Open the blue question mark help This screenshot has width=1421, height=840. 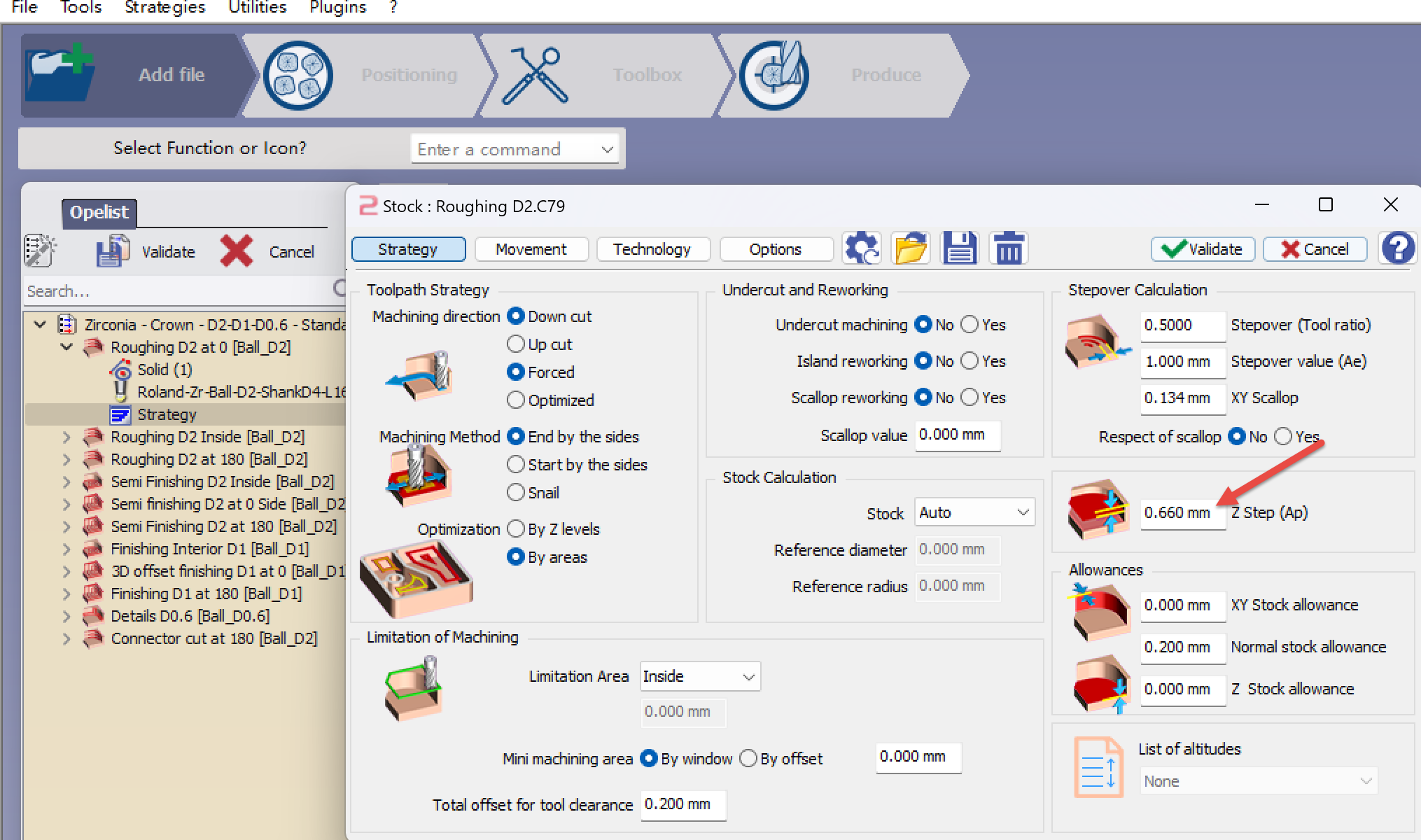pos(1398,248)
